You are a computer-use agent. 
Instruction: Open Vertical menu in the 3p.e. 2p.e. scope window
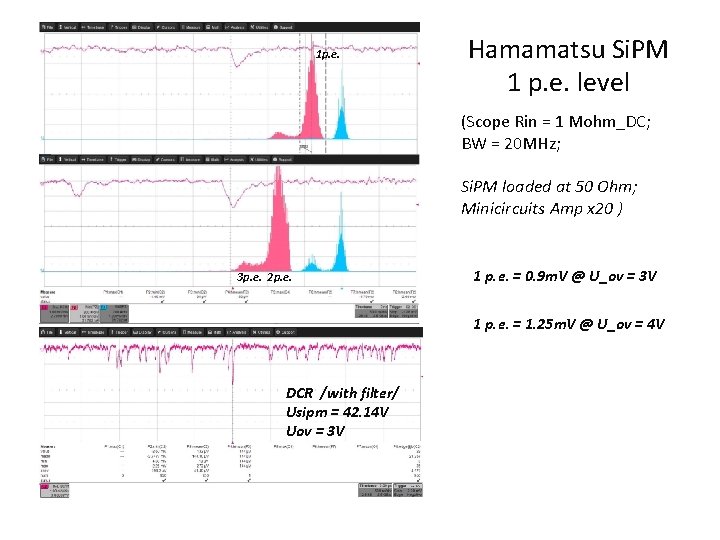68,160
